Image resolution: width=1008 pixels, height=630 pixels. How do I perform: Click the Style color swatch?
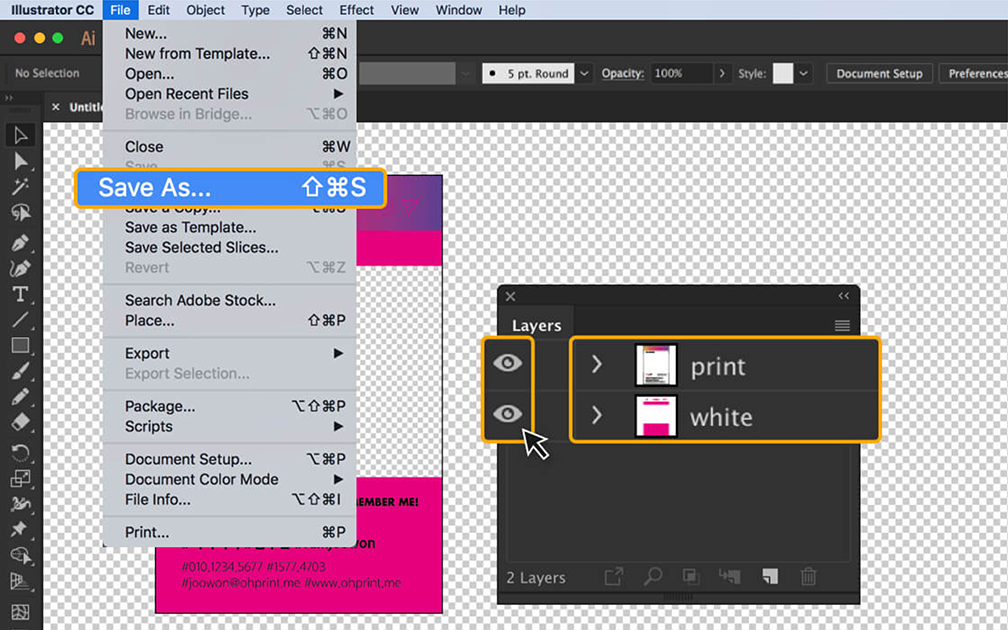[783, 74]
